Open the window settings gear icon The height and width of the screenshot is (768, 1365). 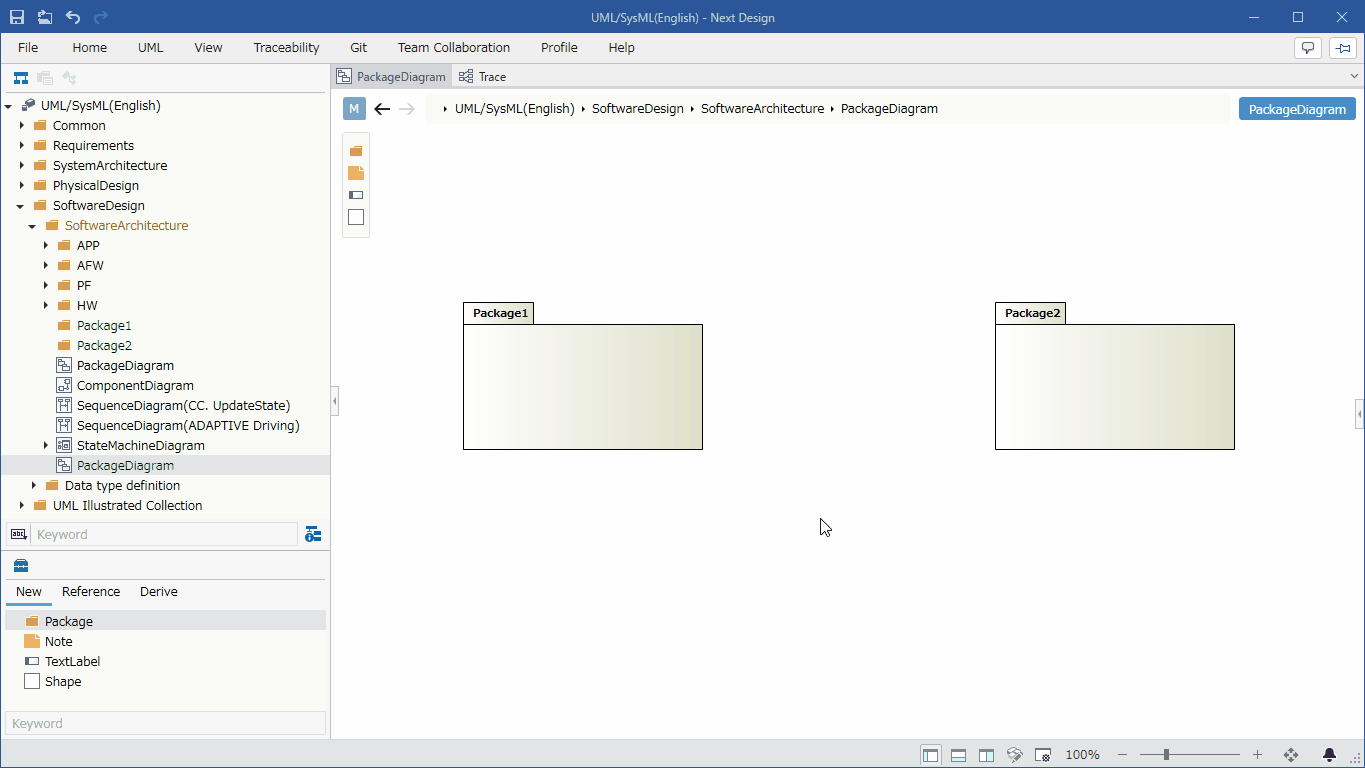[x=1042, y=755]
